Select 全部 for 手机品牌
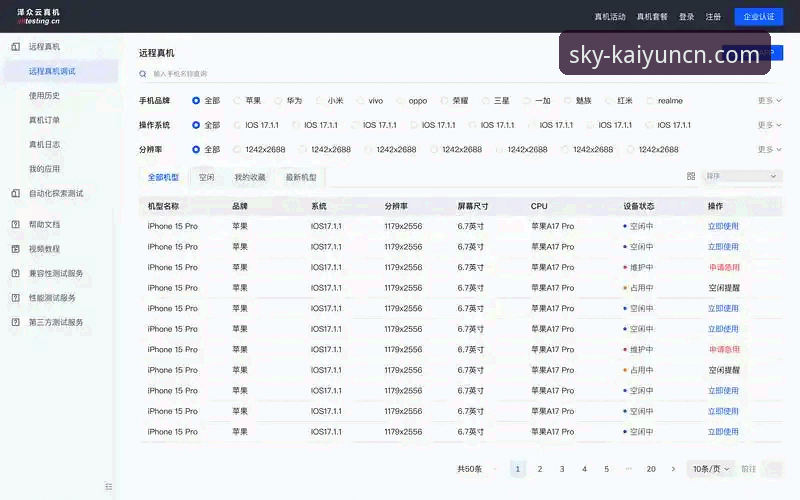 [x=196, y=101]
